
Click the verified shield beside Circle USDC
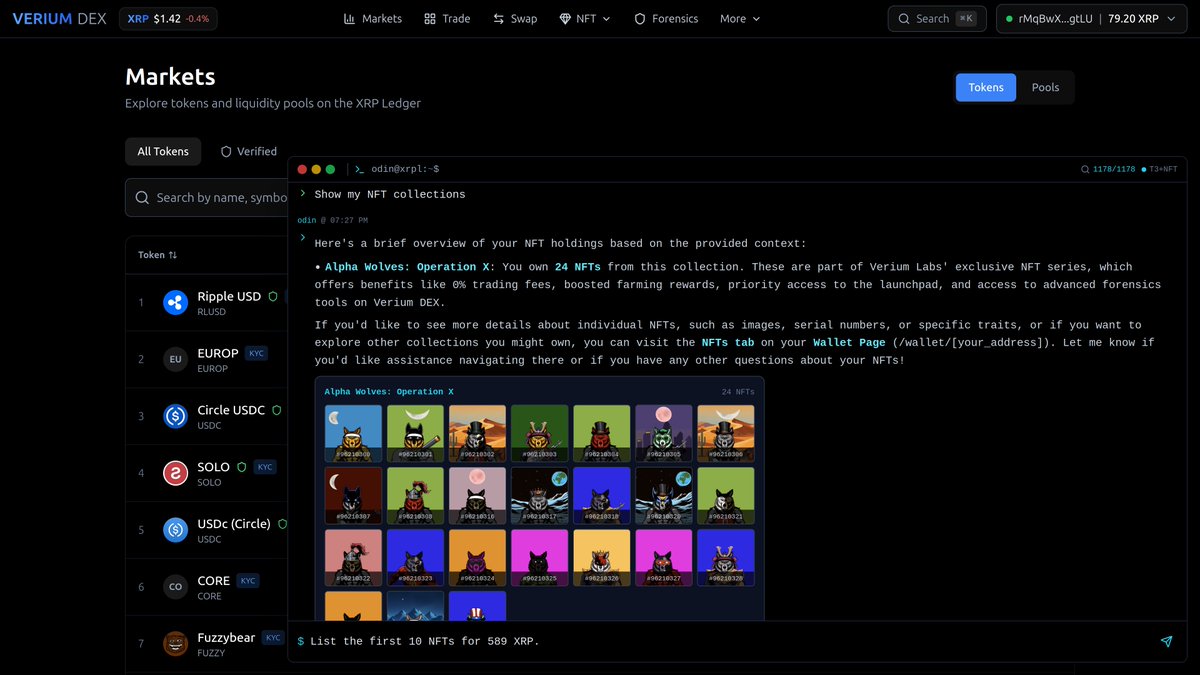click(277, 410)
